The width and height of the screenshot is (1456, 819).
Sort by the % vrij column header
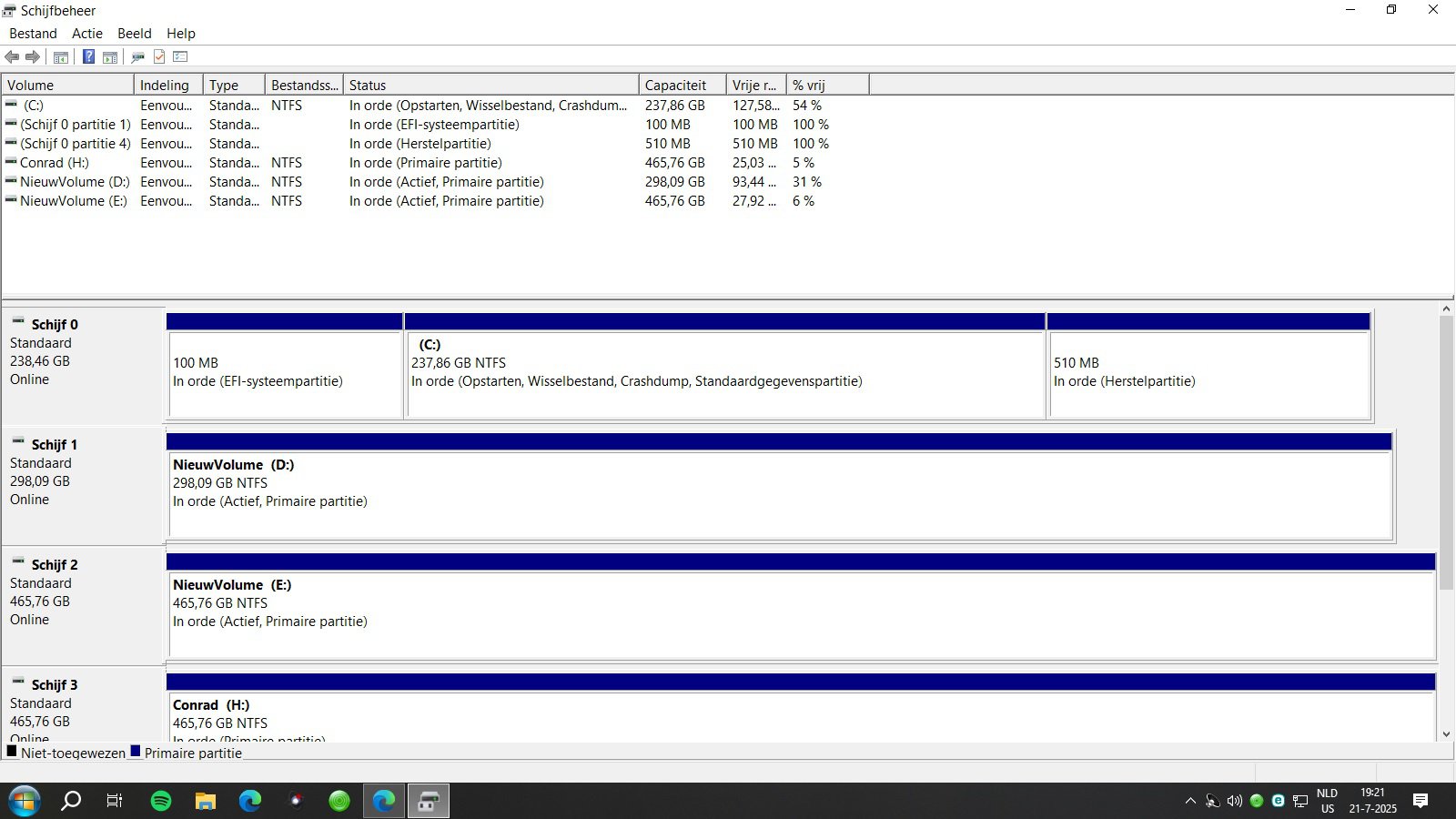(x=827, y=85)
